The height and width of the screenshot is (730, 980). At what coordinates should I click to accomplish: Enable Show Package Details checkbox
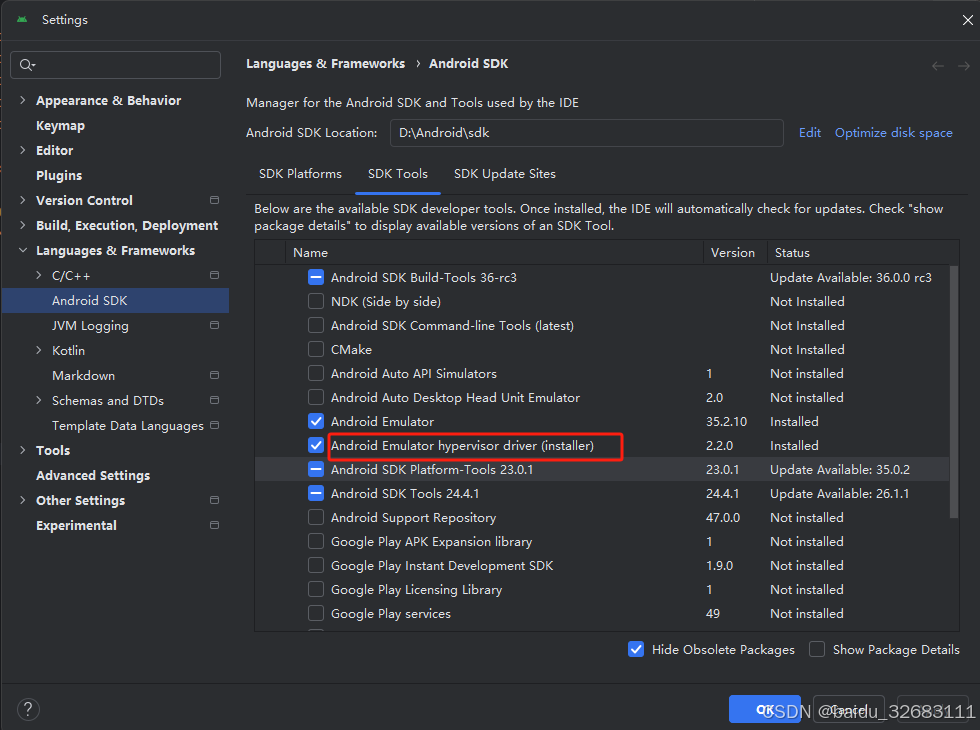click(816, 649)
